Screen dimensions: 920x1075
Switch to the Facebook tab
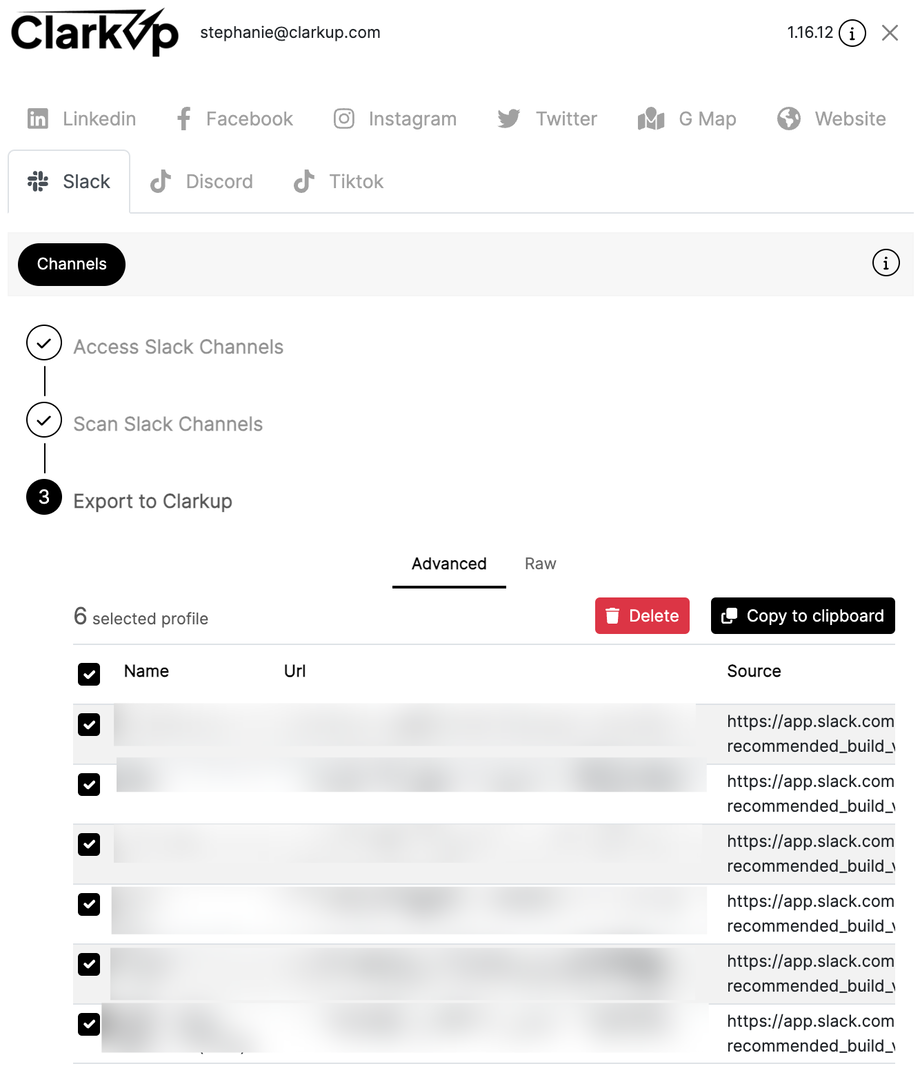[234, 119]
